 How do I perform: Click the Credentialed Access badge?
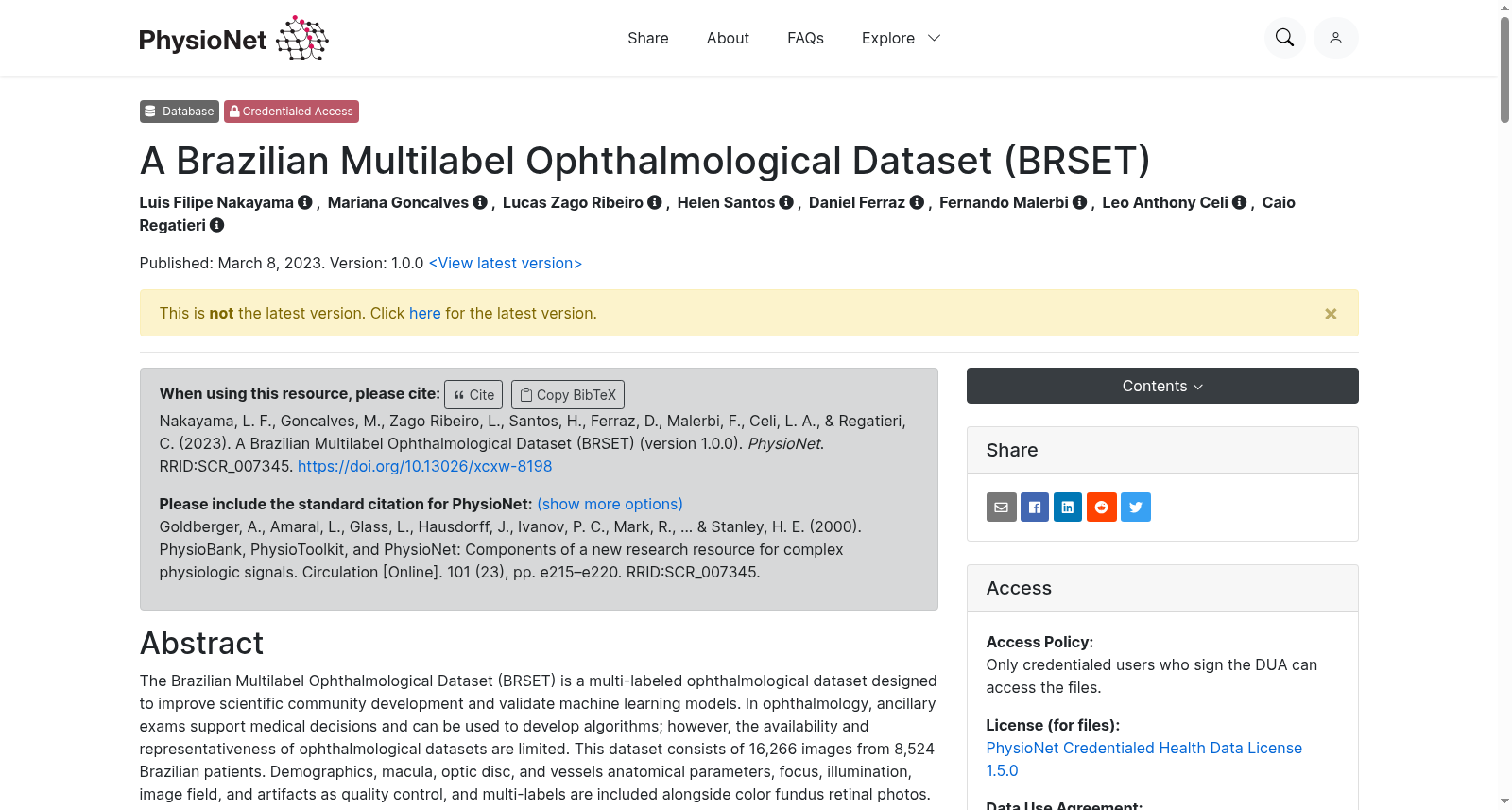pyautogui.click(x=291, y=112)
